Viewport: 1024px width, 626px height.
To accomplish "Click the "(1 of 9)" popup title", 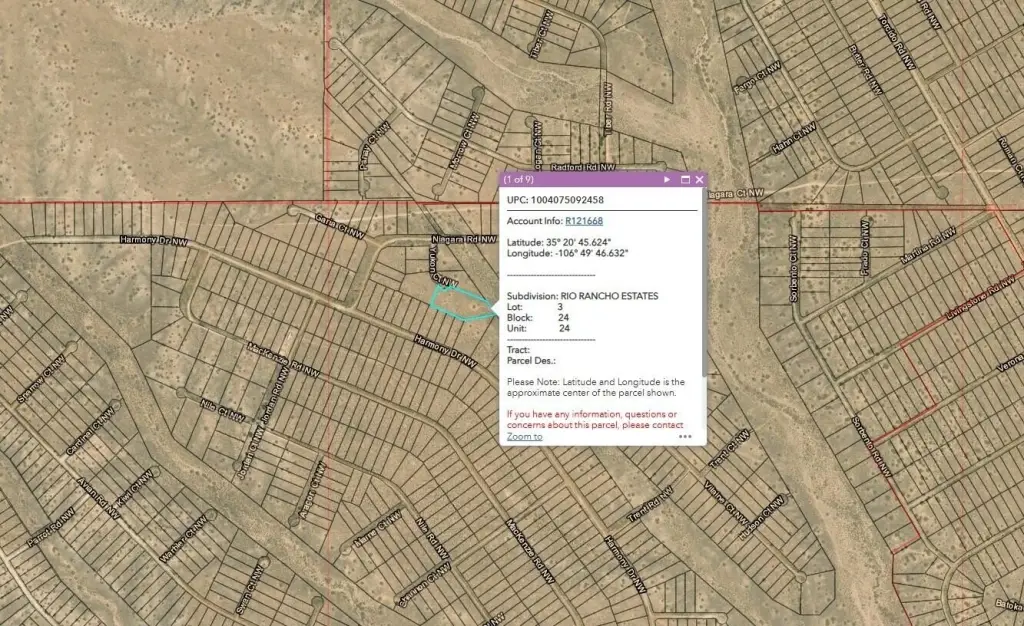I will coord(519,180).
